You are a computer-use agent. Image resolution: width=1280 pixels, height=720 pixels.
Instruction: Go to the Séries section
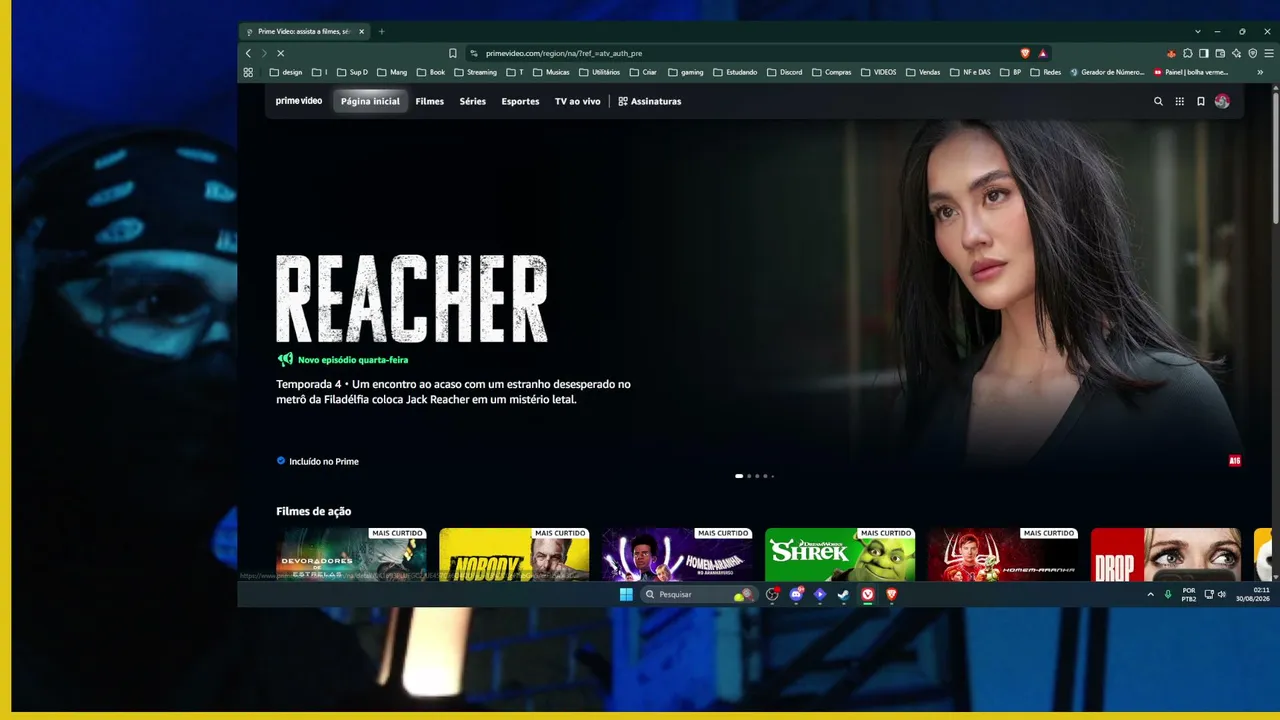click(x=473, y=101)
